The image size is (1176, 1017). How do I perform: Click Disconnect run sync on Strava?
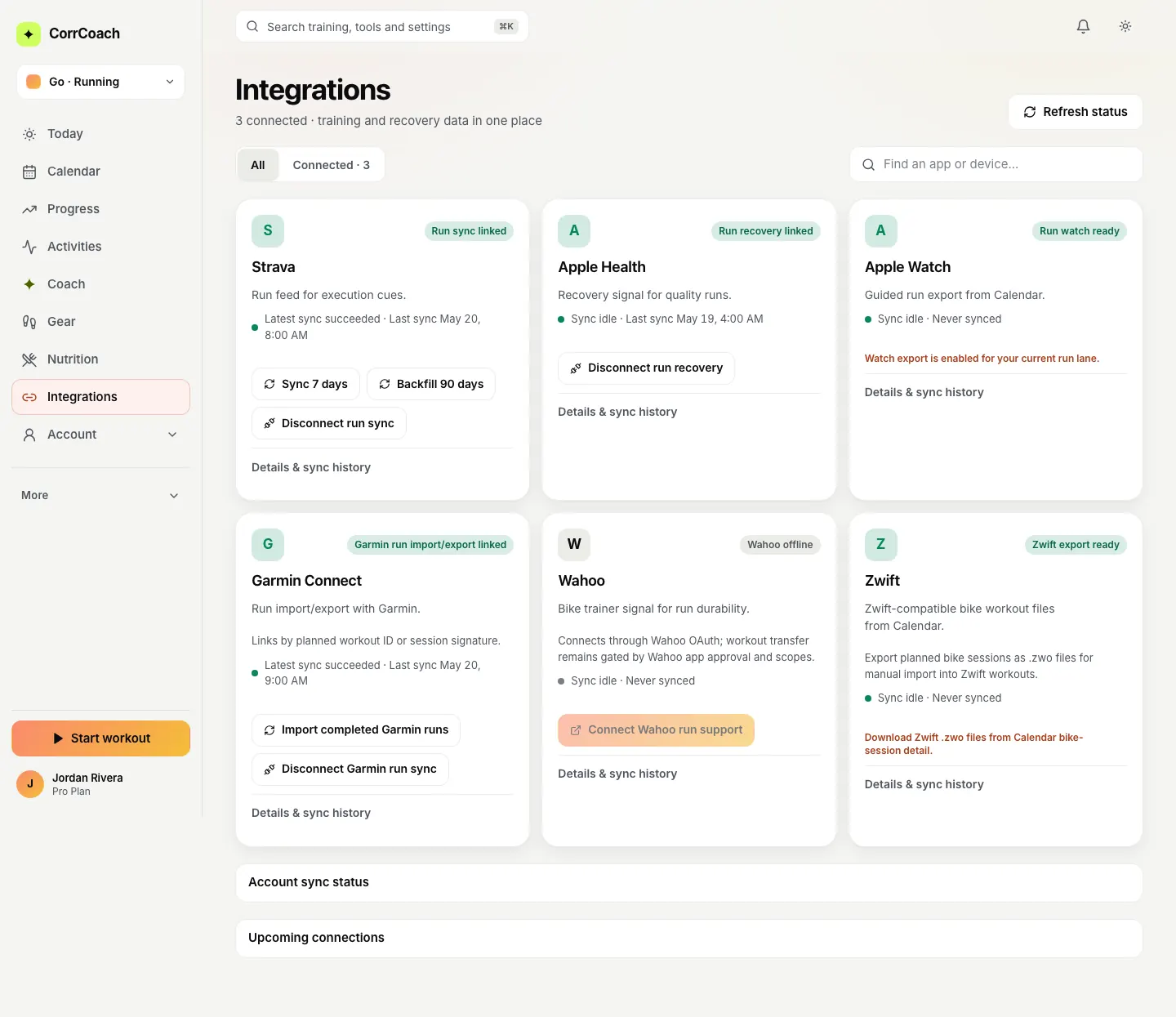[329, 423]
